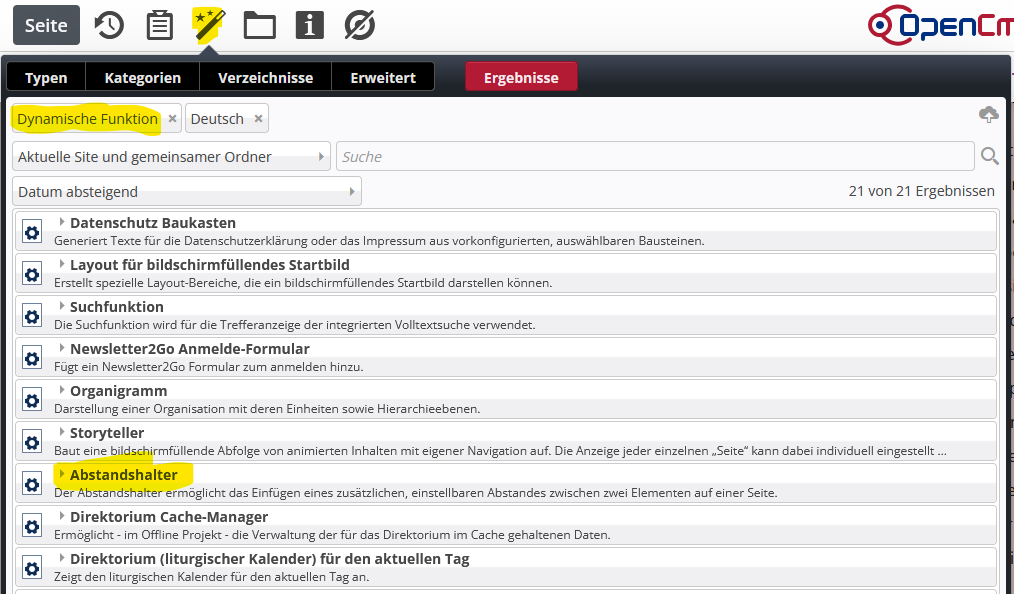Screen dimensions: 1014x594
Task: Click the gear icon for Abstandshalter
Action: pos(32,484)
